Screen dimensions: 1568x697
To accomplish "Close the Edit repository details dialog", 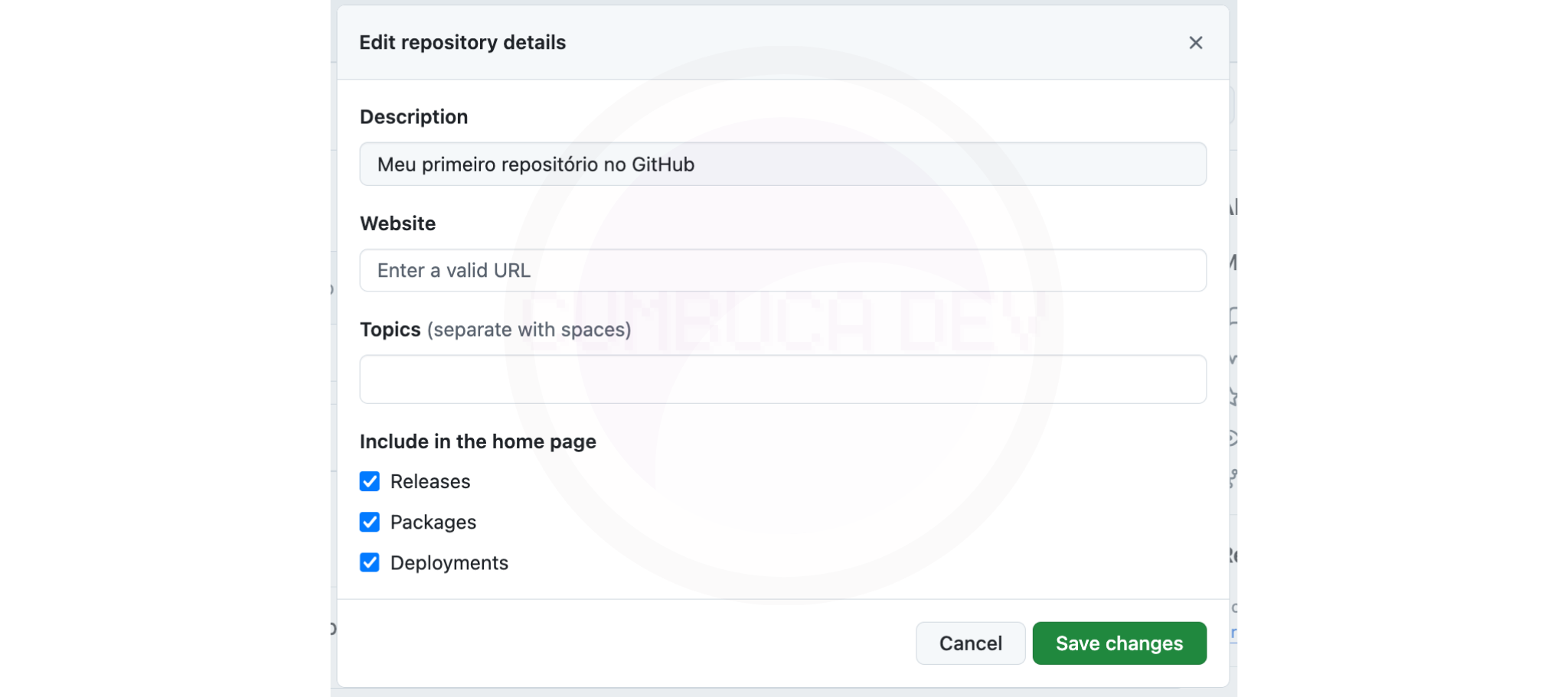I will 1195,43.
